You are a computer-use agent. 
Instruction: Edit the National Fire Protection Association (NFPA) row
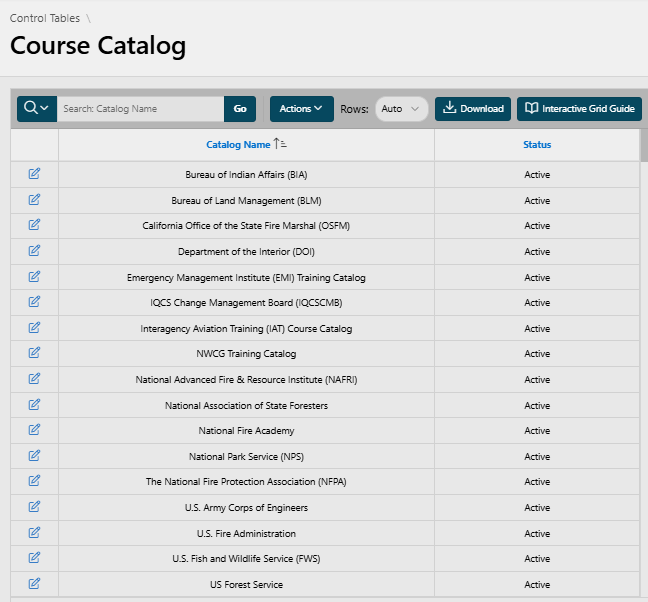[34, 481]
